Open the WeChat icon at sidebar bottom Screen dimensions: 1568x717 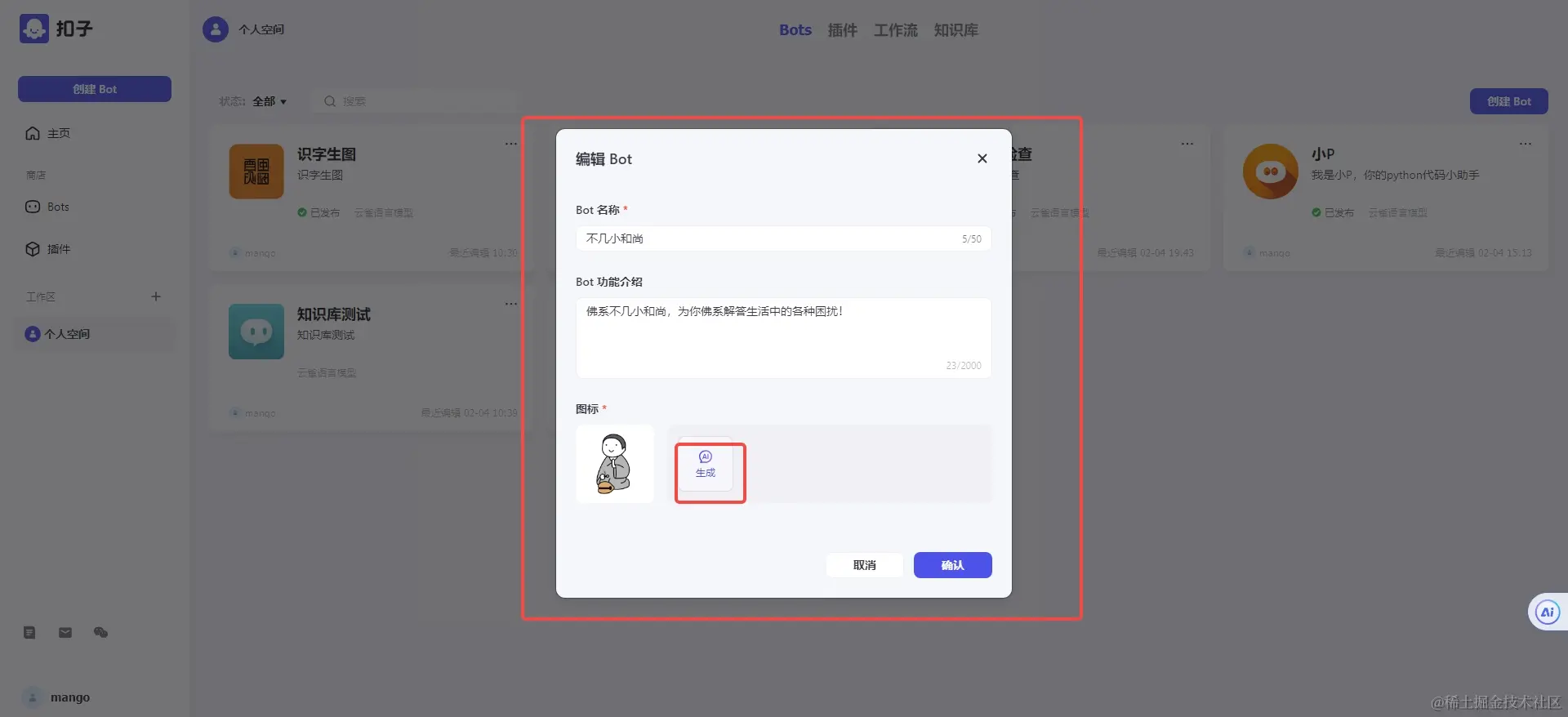click(x=100, y=632)
